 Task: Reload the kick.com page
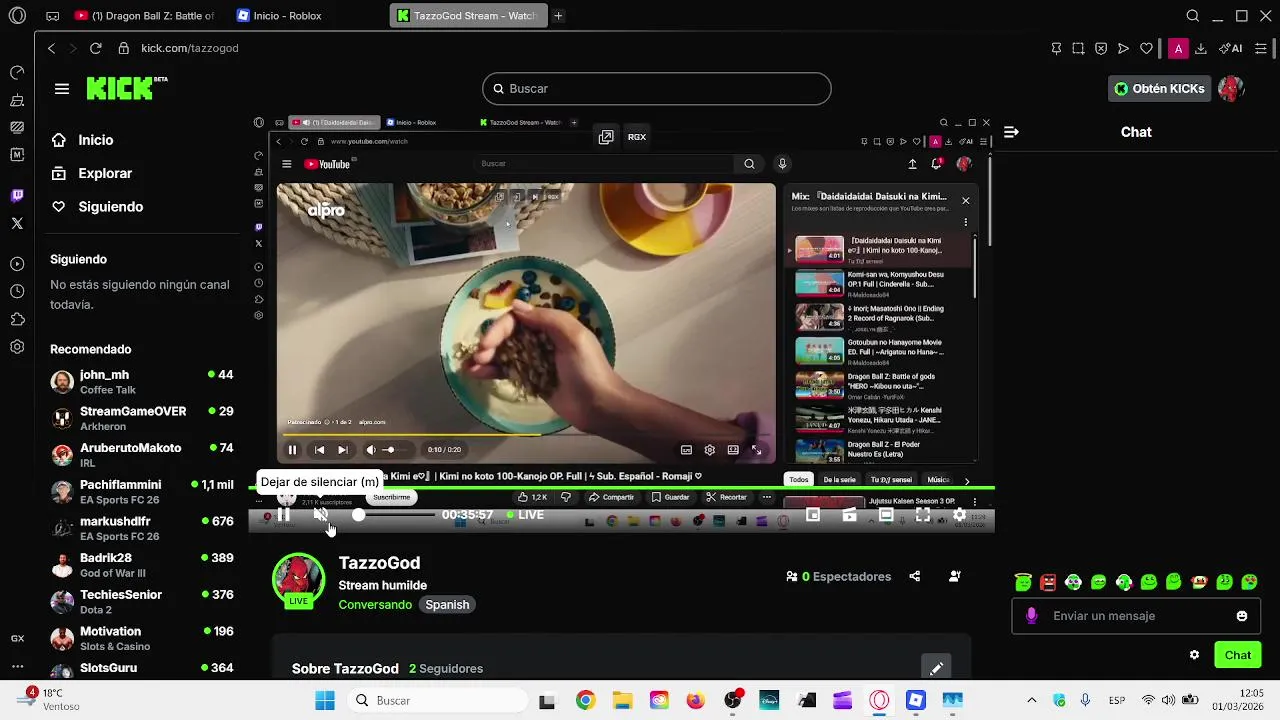coord(95,48)
